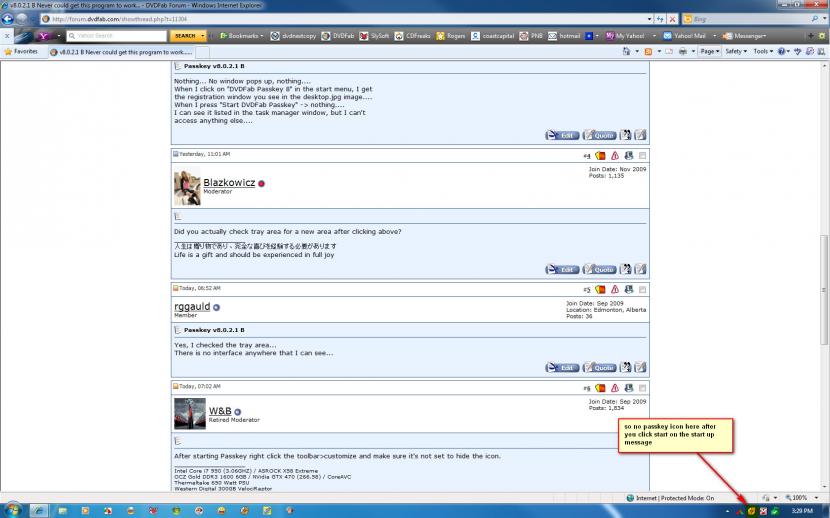Screen dimensions: 830x518
Task: Tick the moderation checkbox on post #6
Action: tap(642, 388)
